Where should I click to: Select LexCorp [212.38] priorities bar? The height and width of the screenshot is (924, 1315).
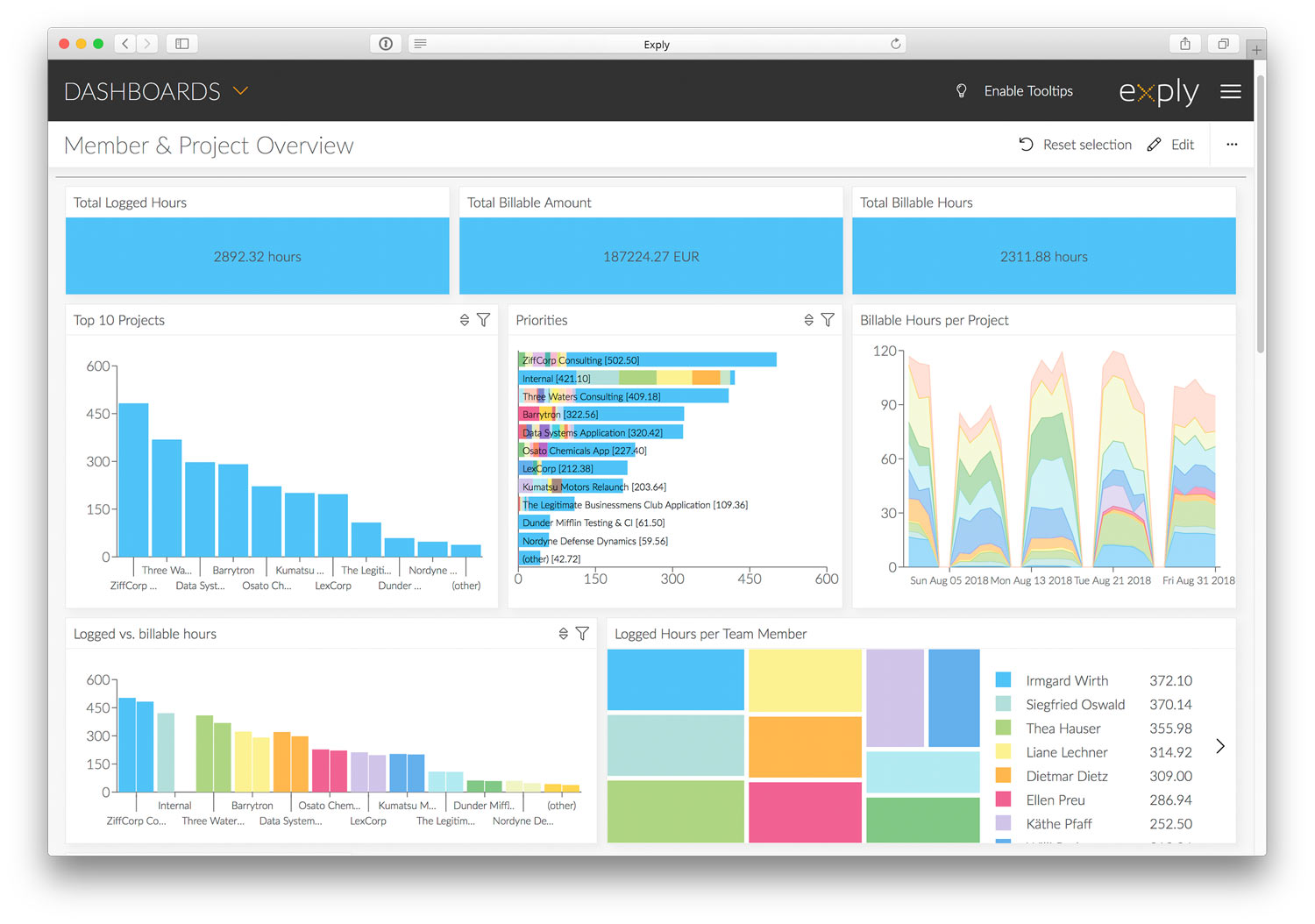point(573,468)
